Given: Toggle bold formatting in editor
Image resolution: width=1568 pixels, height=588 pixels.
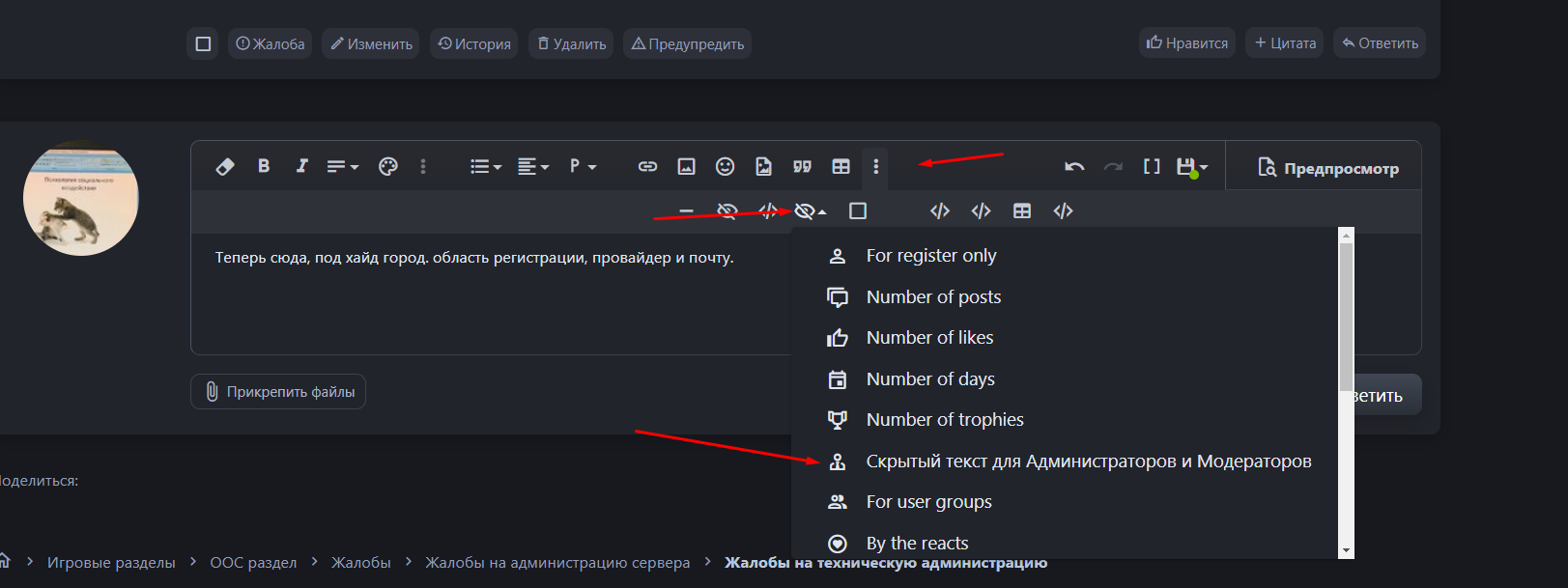Looking at the screenshot, I should (x=264, y=166).
